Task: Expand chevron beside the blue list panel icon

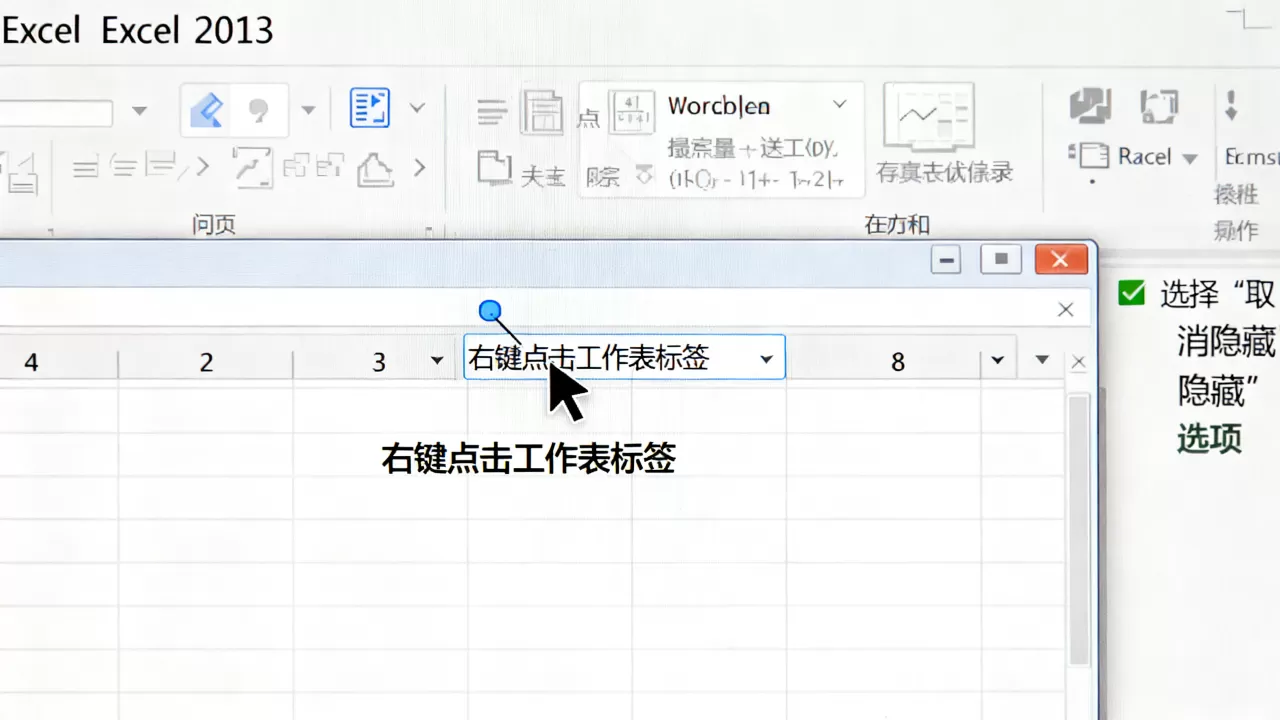Action: (x=418, y=108)
